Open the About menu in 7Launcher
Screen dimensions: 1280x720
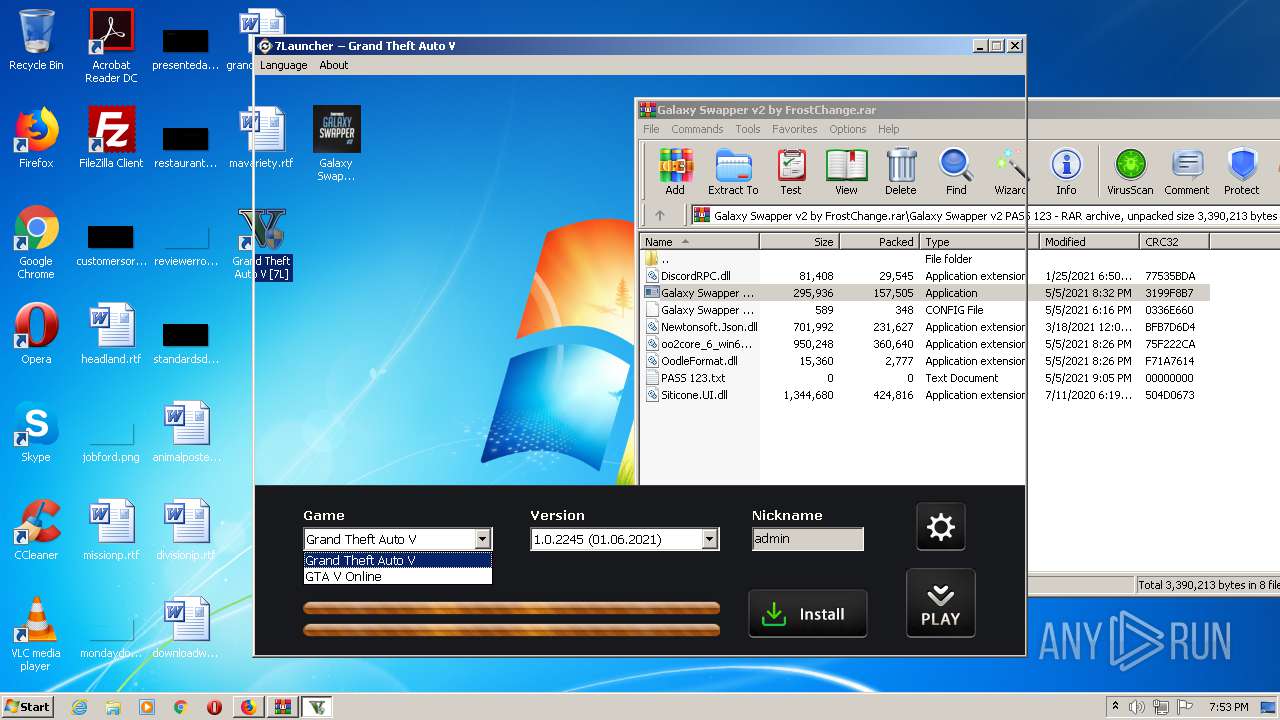[x=334, y=65]
